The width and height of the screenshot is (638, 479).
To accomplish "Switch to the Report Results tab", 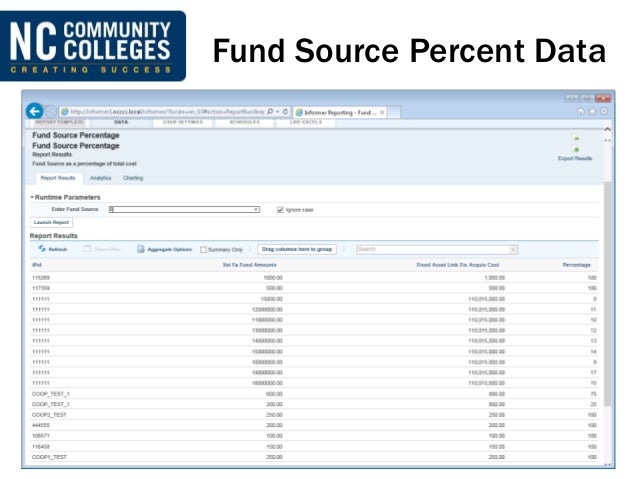I will pyautogui.click(x=58, y=178).
